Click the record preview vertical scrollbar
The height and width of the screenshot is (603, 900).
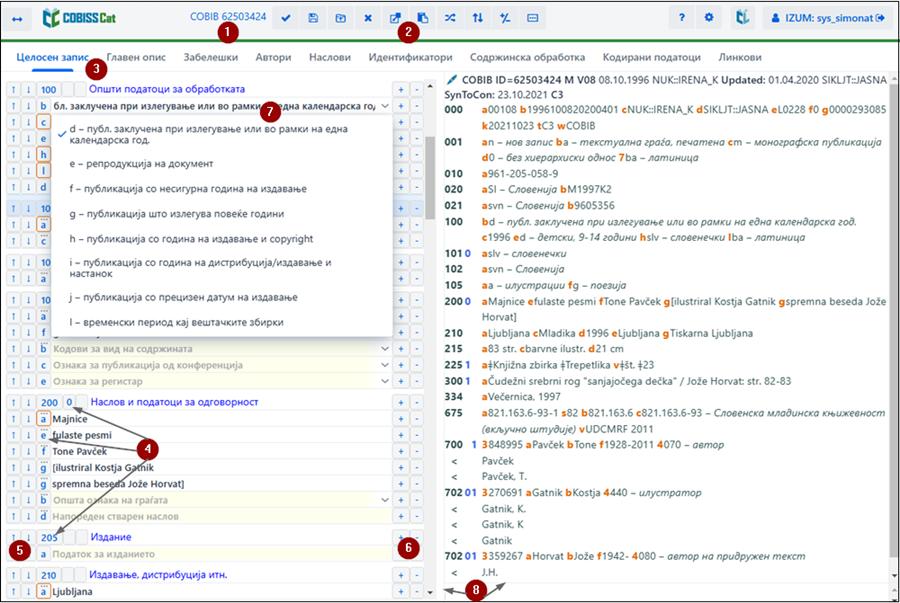(894, 321)
